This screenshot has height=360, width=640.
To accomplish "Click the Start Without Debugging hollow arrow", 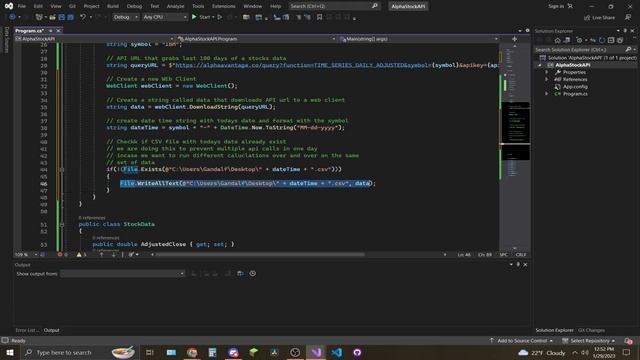I will point(220,17).
